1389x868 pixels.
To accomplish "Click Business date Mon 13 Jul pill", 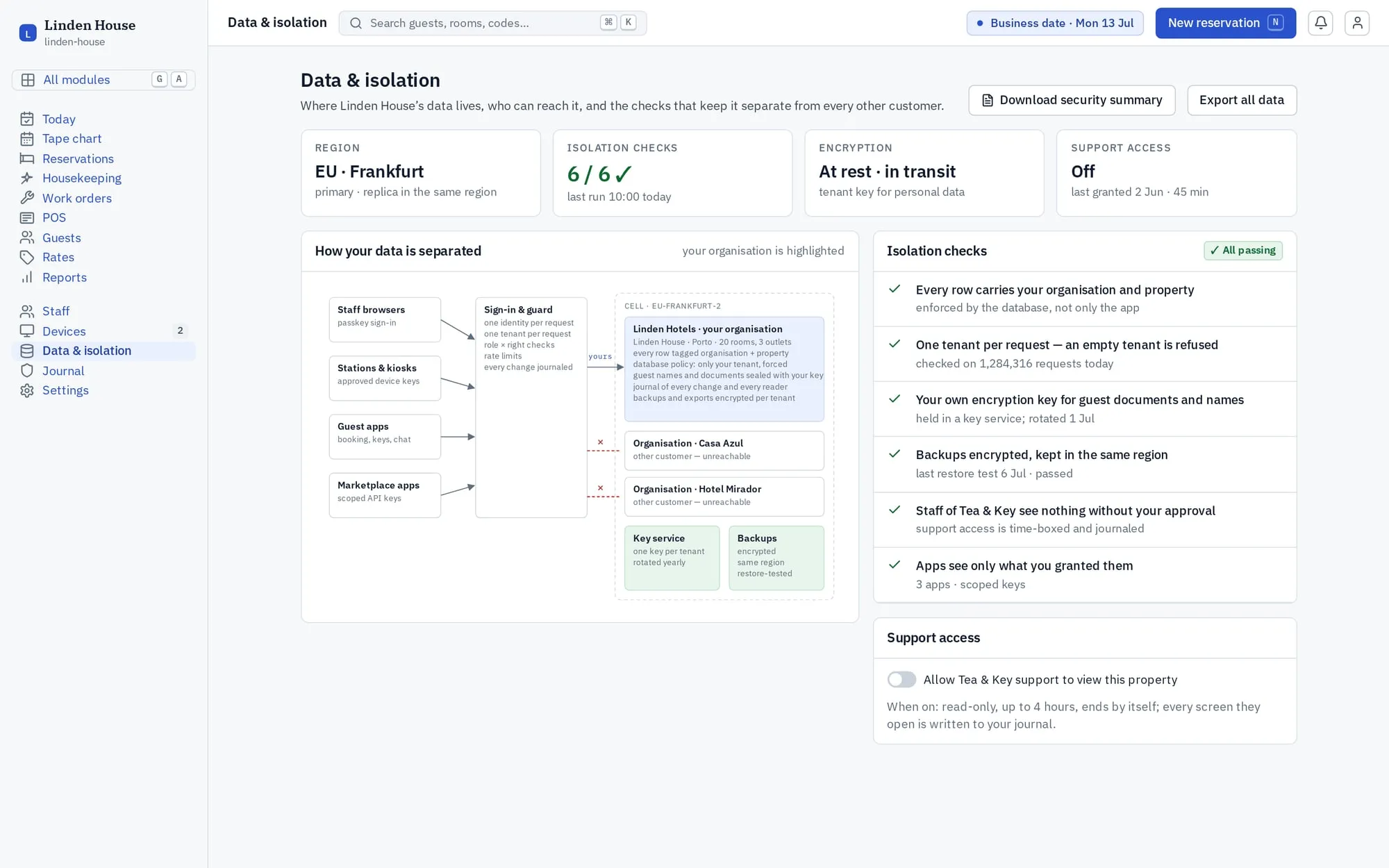I will coord(1055,23).
